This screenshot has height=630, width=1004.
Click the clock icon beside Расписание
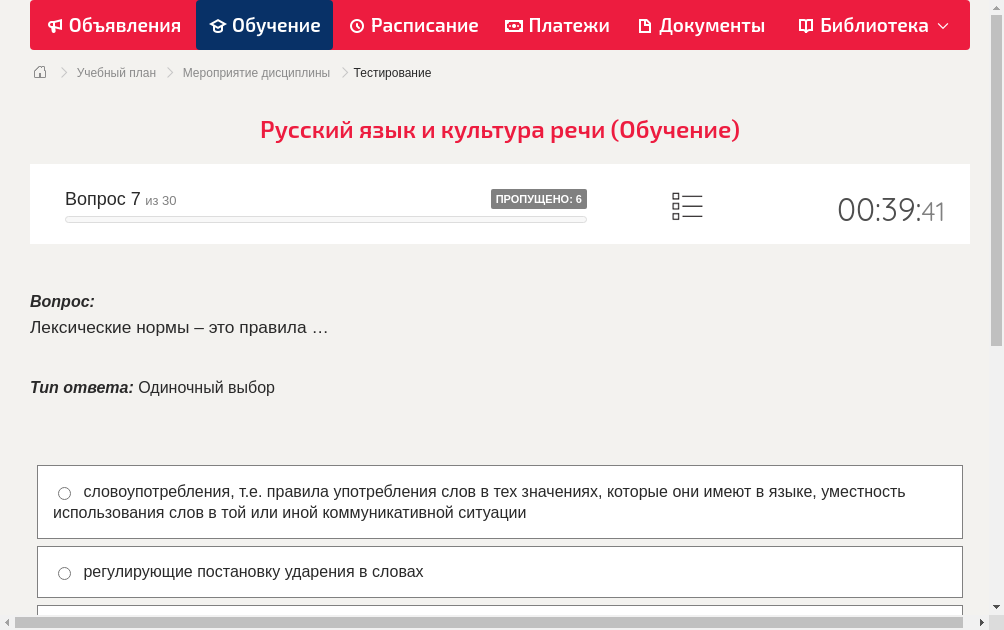click(357, 25)
